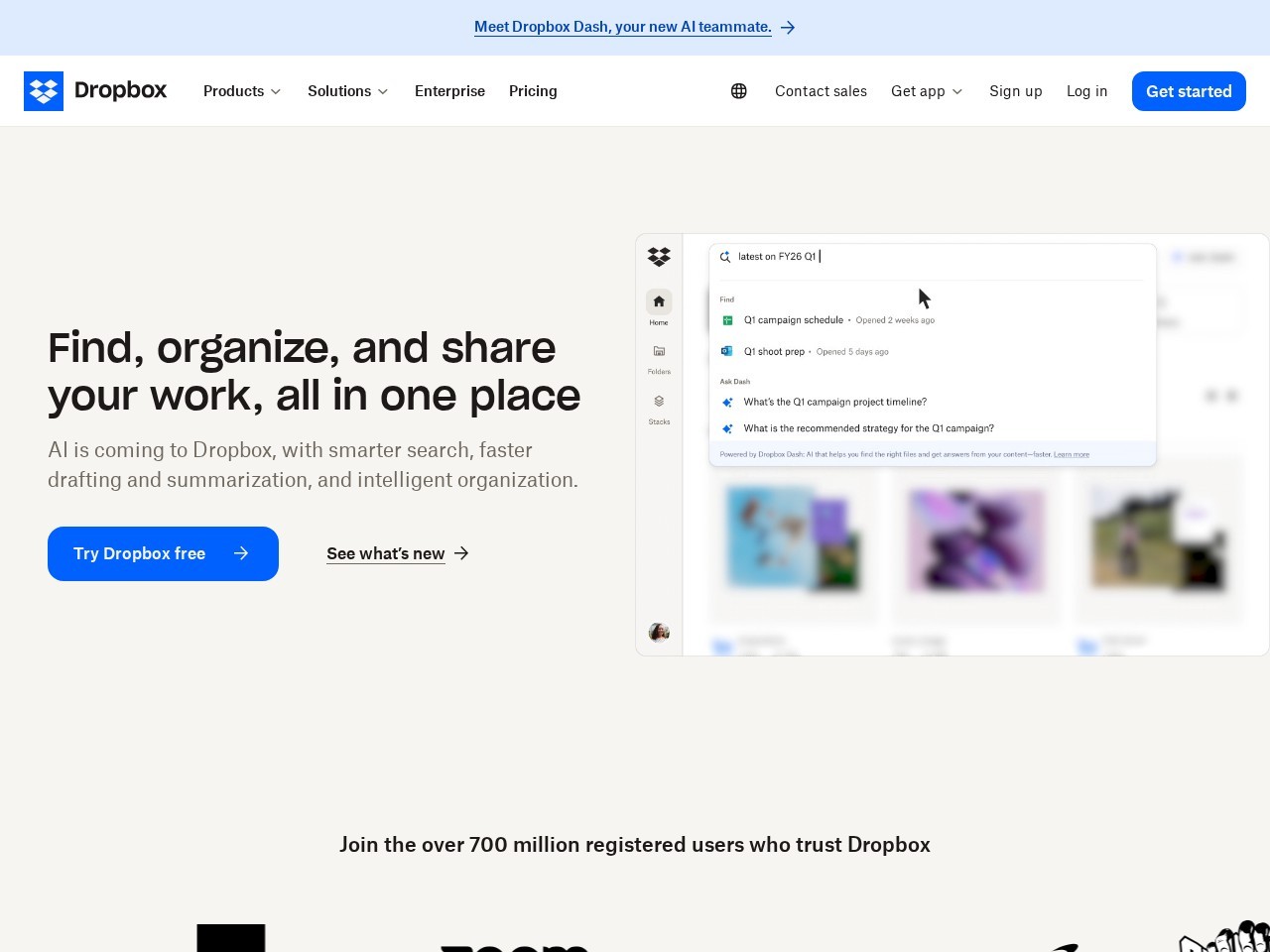The height and width of the screenshot is (952, 1270).
Task: Click the Get started button
Action: (1189, 91)
